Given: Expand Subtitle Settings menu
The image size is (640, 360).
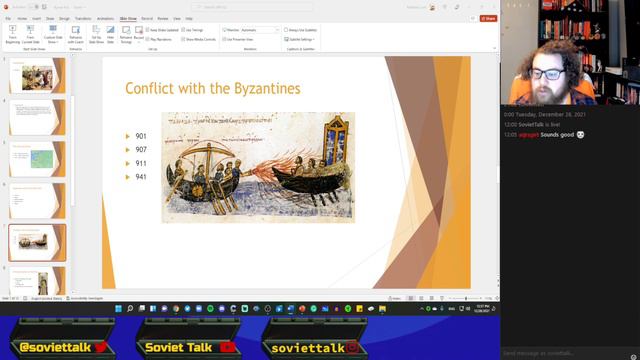Looking at the screenshot, I should click(x=300, y=40).
